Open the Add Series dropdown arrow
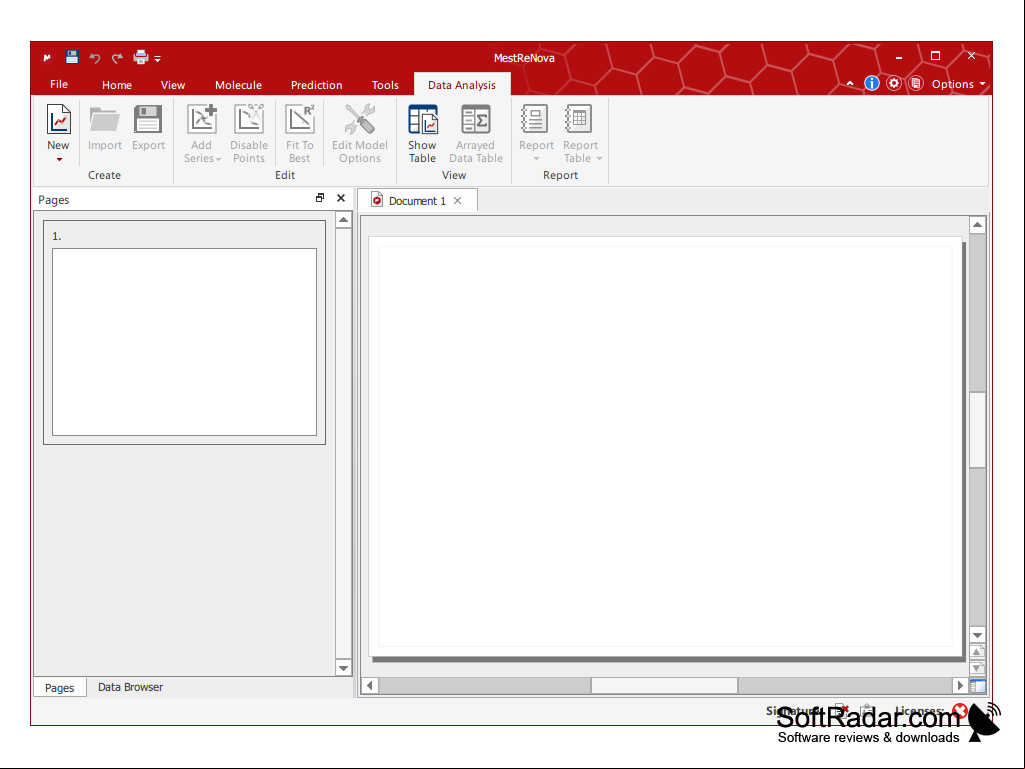Screen dimensions: 1025x769 pyautogui.click(x=218, y=159)
